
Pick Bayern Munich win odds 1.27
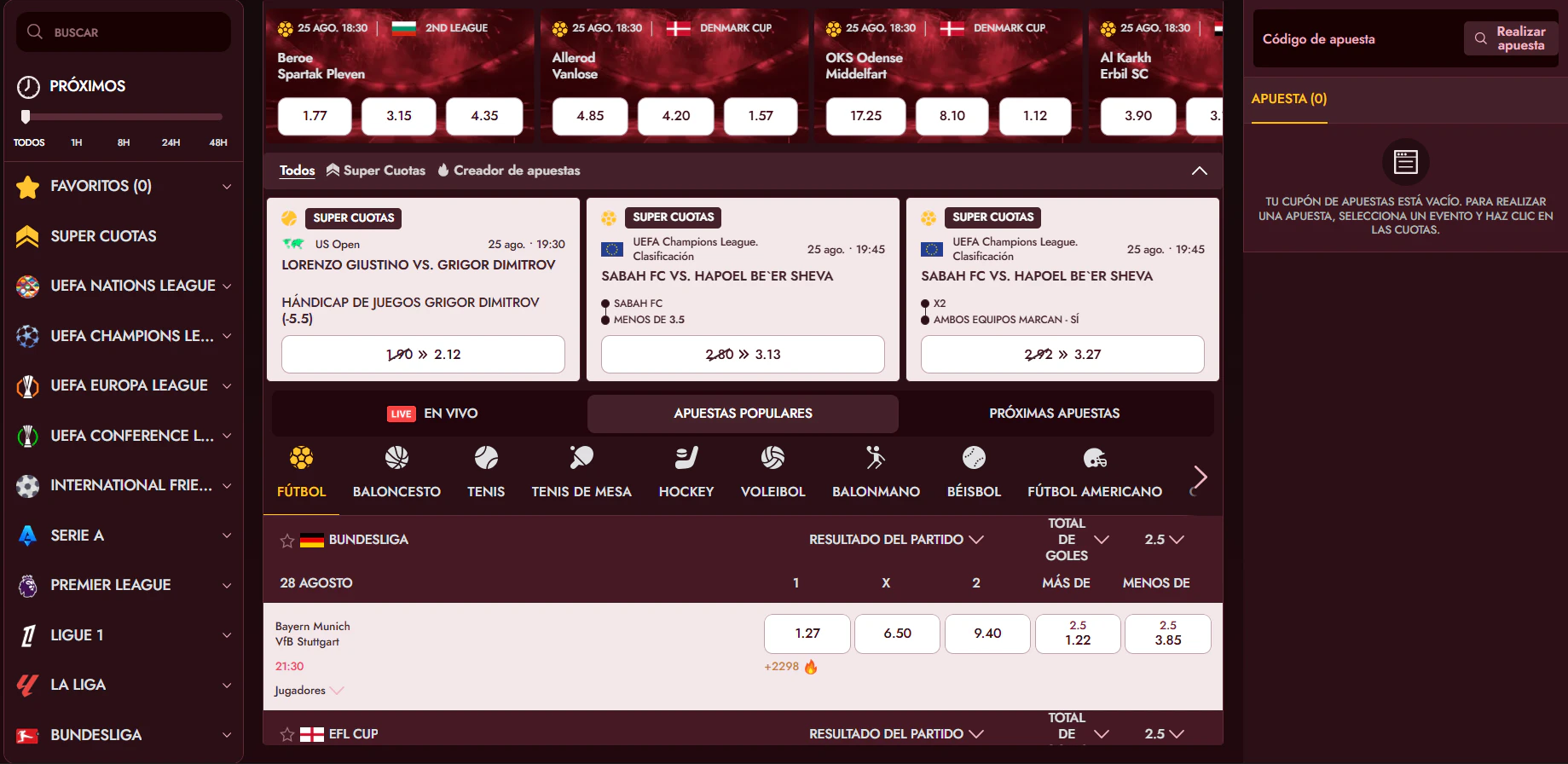[807, 634]
